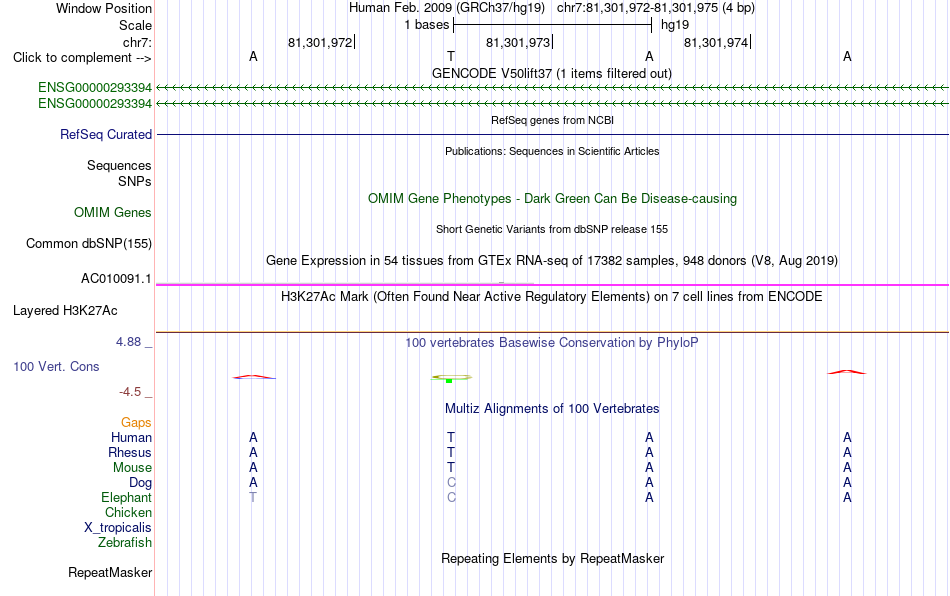Click the magenta AC010091.1 GTEx bar
950x596 pixels.
tap(552, 285)
